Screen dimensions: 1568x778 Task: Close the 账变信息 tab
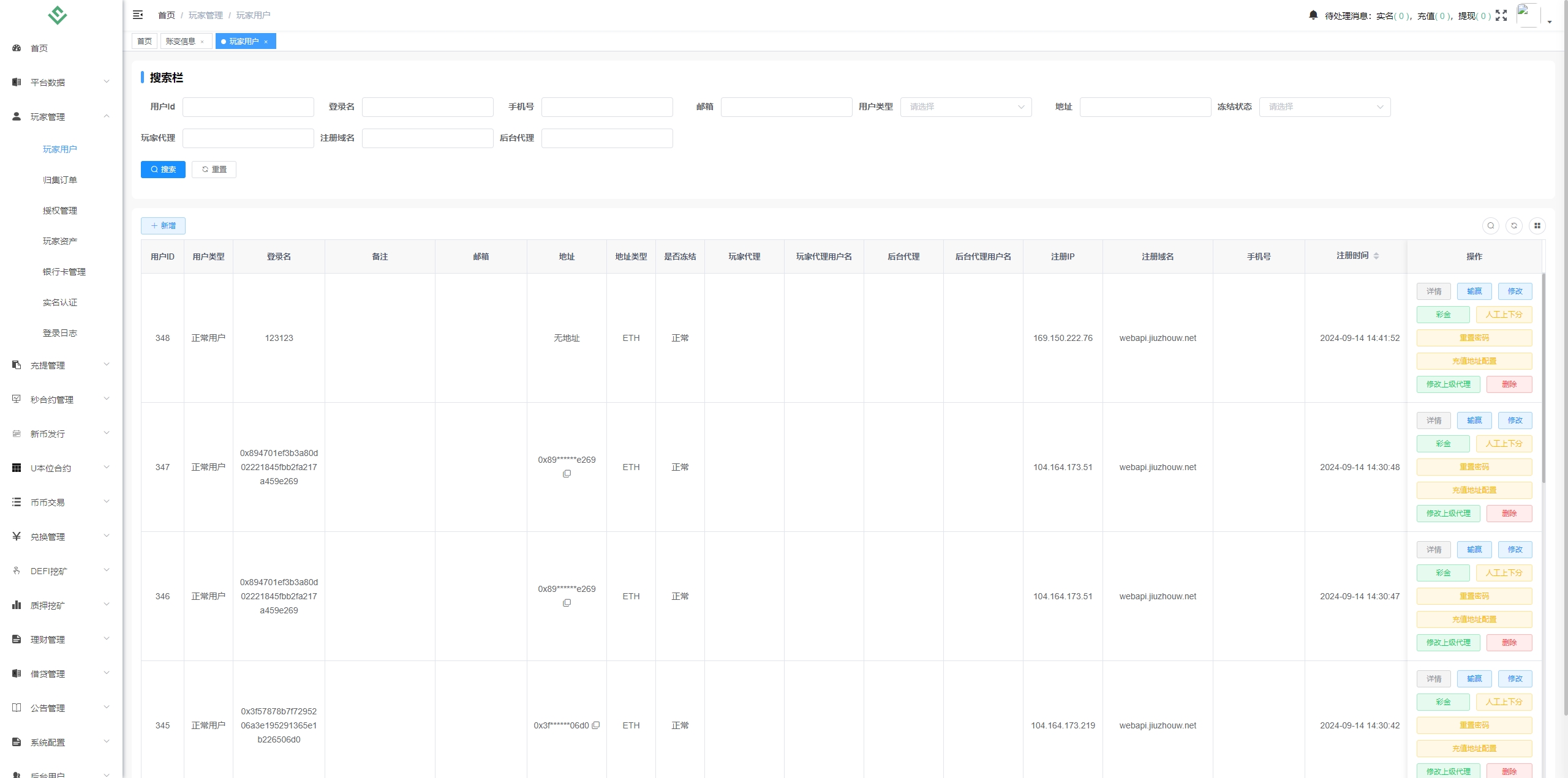pyautogui.click(x=202, y=42)
